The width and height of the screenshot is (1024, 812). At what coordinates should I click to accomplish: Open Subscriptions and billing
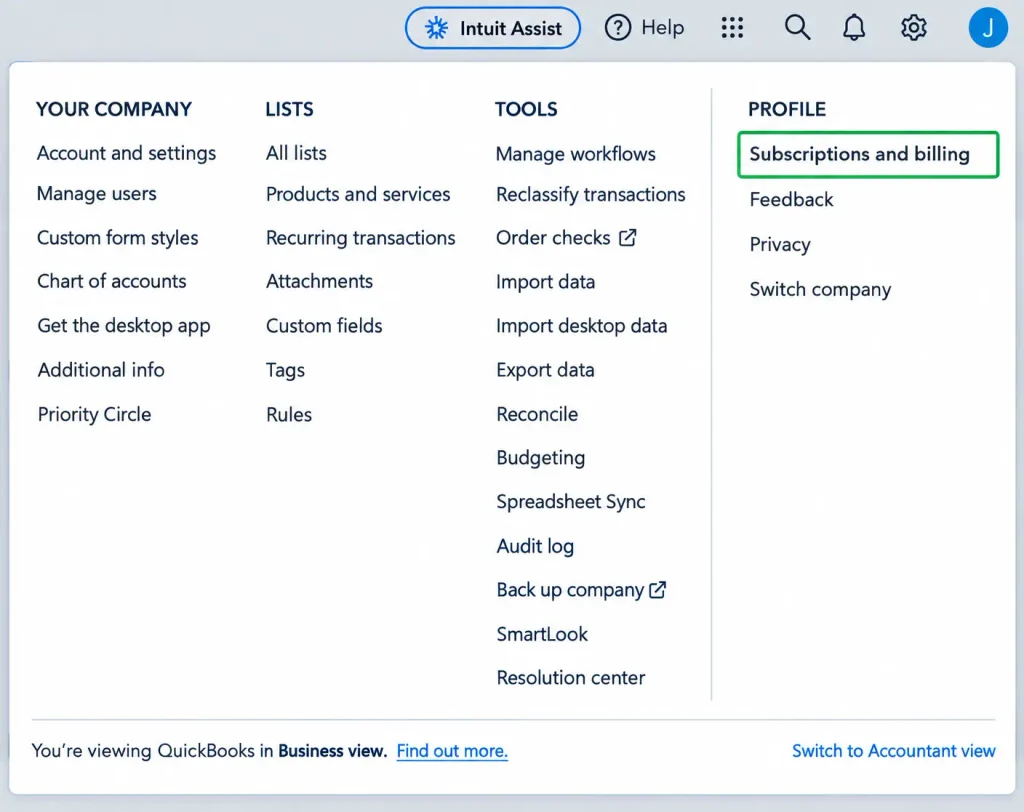click(x=868, y=154)
